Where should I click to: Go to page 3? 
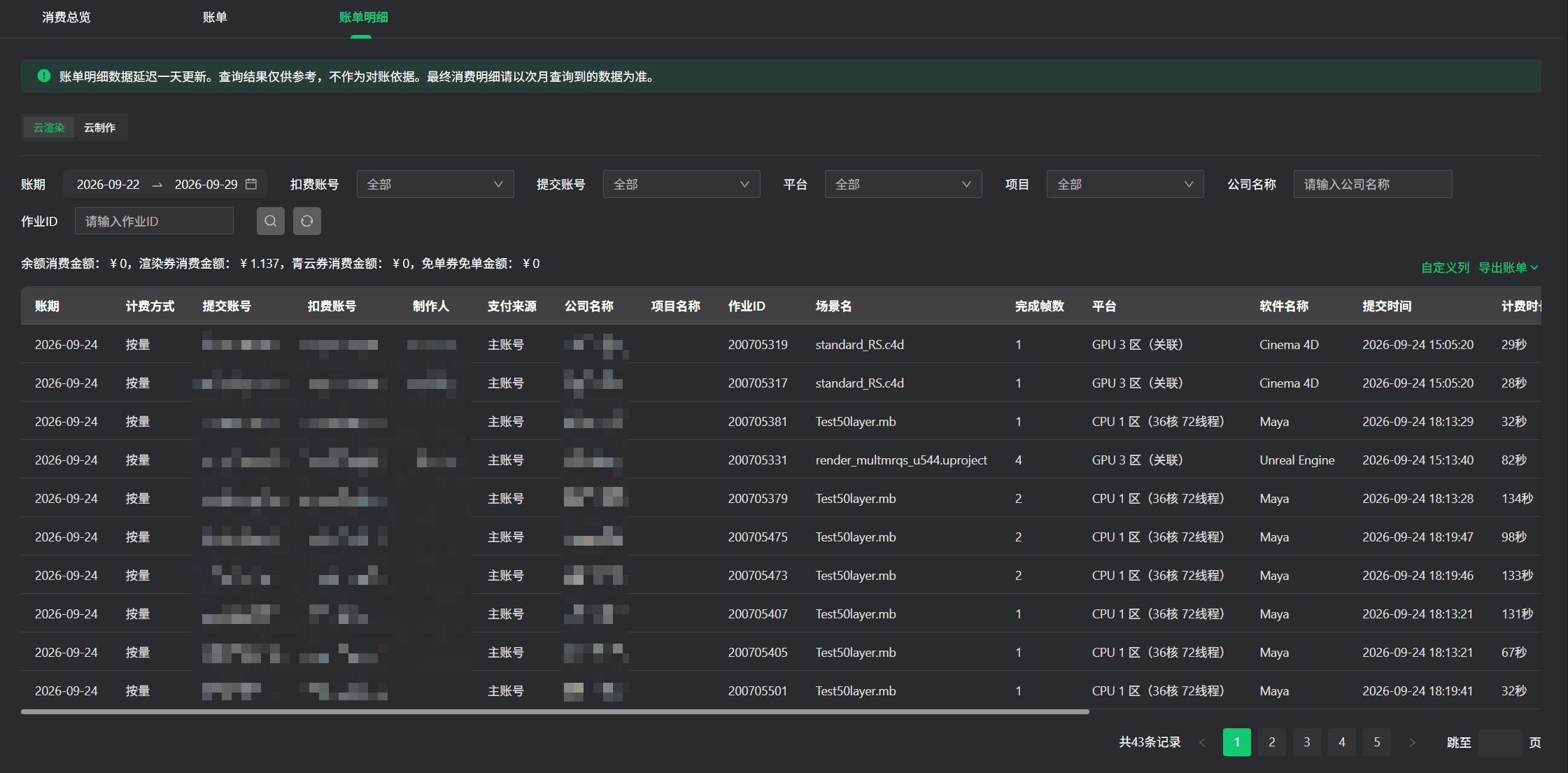(1307, 742)
